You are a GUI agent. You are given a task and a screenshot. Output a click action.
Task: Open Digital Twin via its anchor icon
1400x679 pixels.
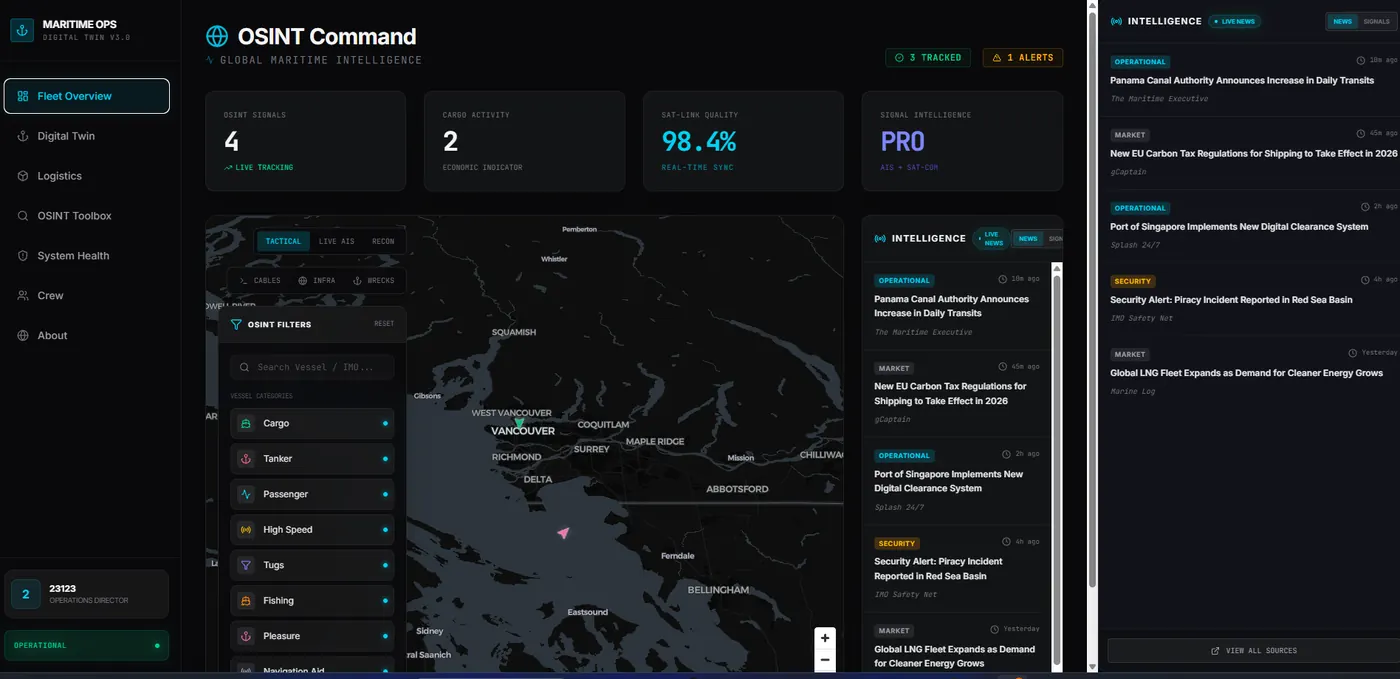(23, 136)
